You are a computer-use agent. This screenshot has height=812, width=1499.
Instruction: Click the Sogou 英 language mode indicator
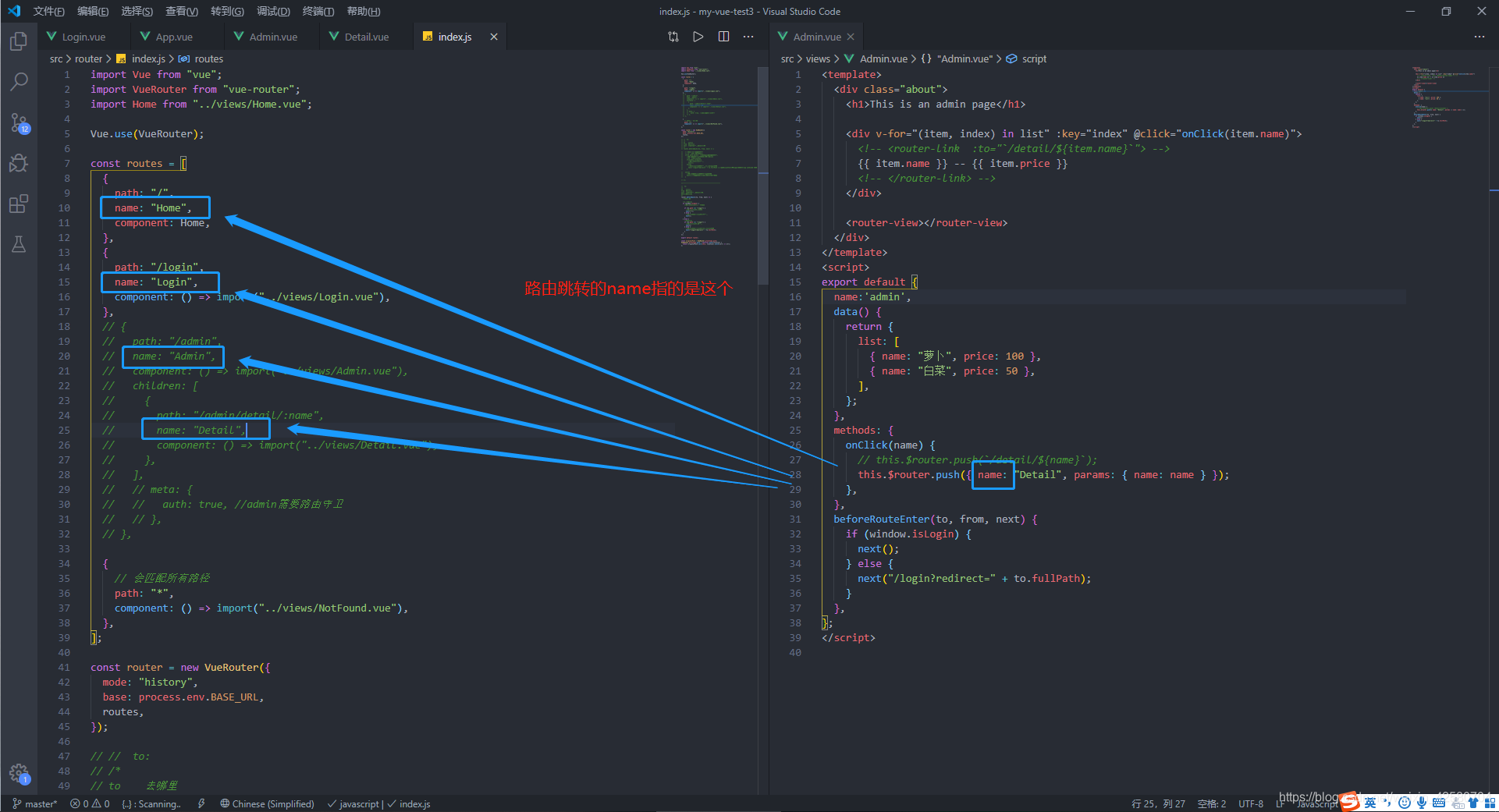(1370, 803)
